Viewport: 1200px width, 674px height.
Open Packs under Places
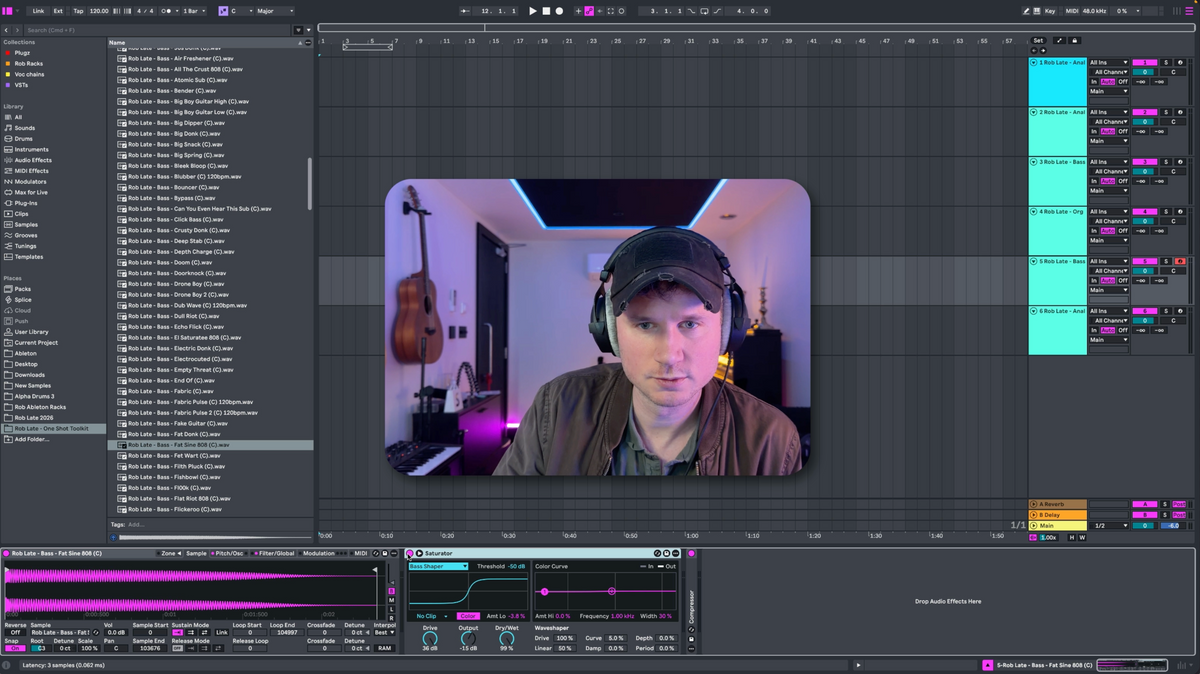pos(22,289)
